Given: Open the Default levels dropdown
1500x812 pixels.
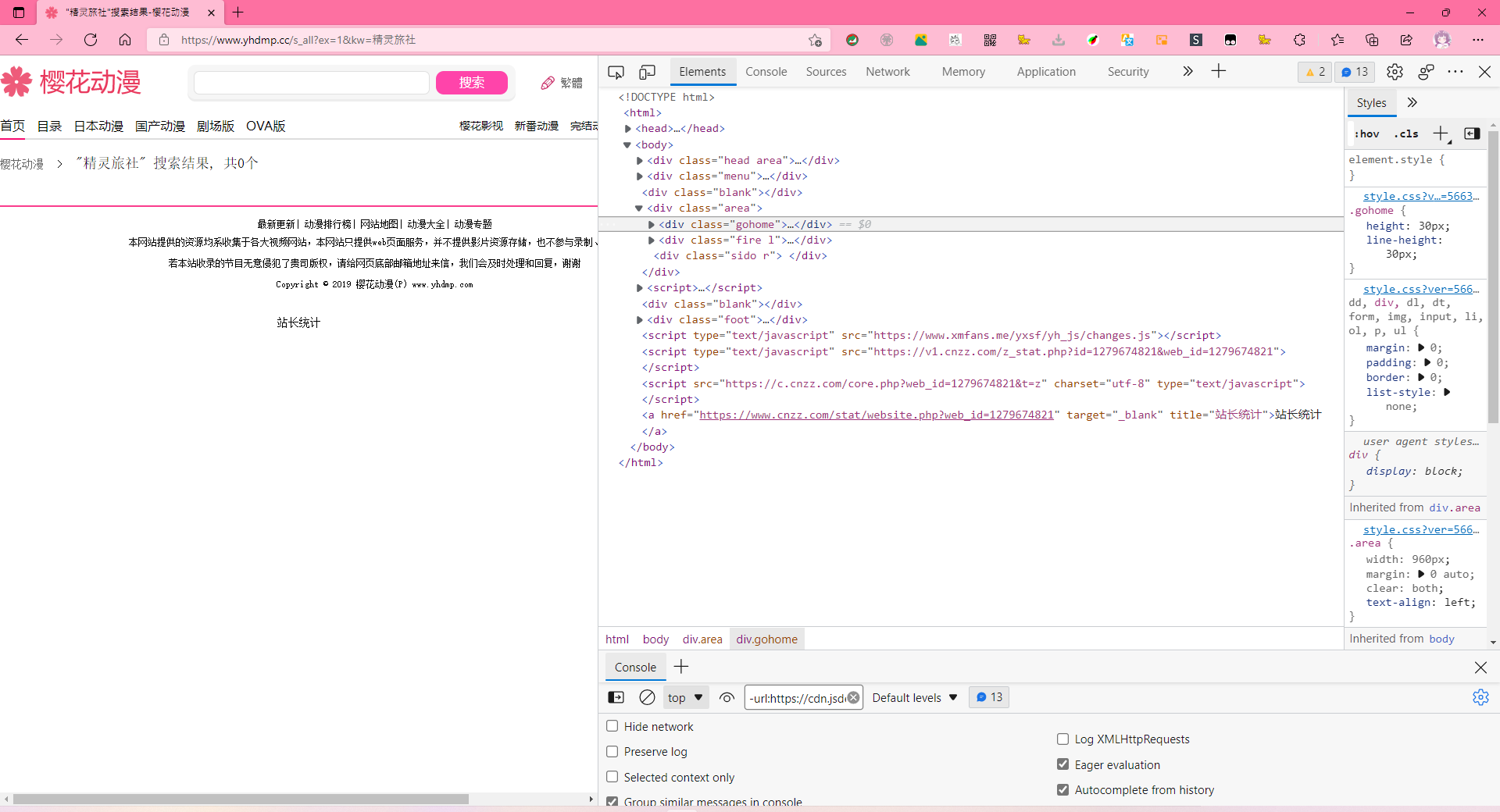Looking at the screenshot, I should click(x=914, y=697).
